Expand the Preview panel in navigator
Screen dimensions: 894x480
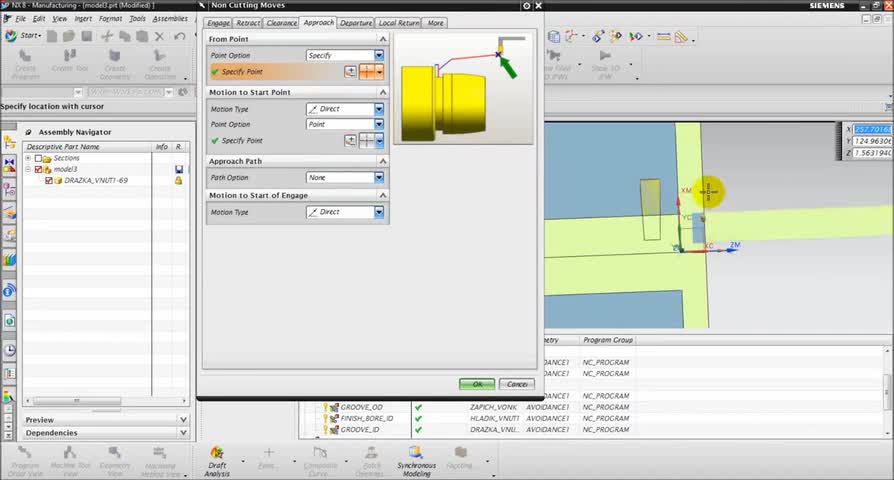(182, 420)
